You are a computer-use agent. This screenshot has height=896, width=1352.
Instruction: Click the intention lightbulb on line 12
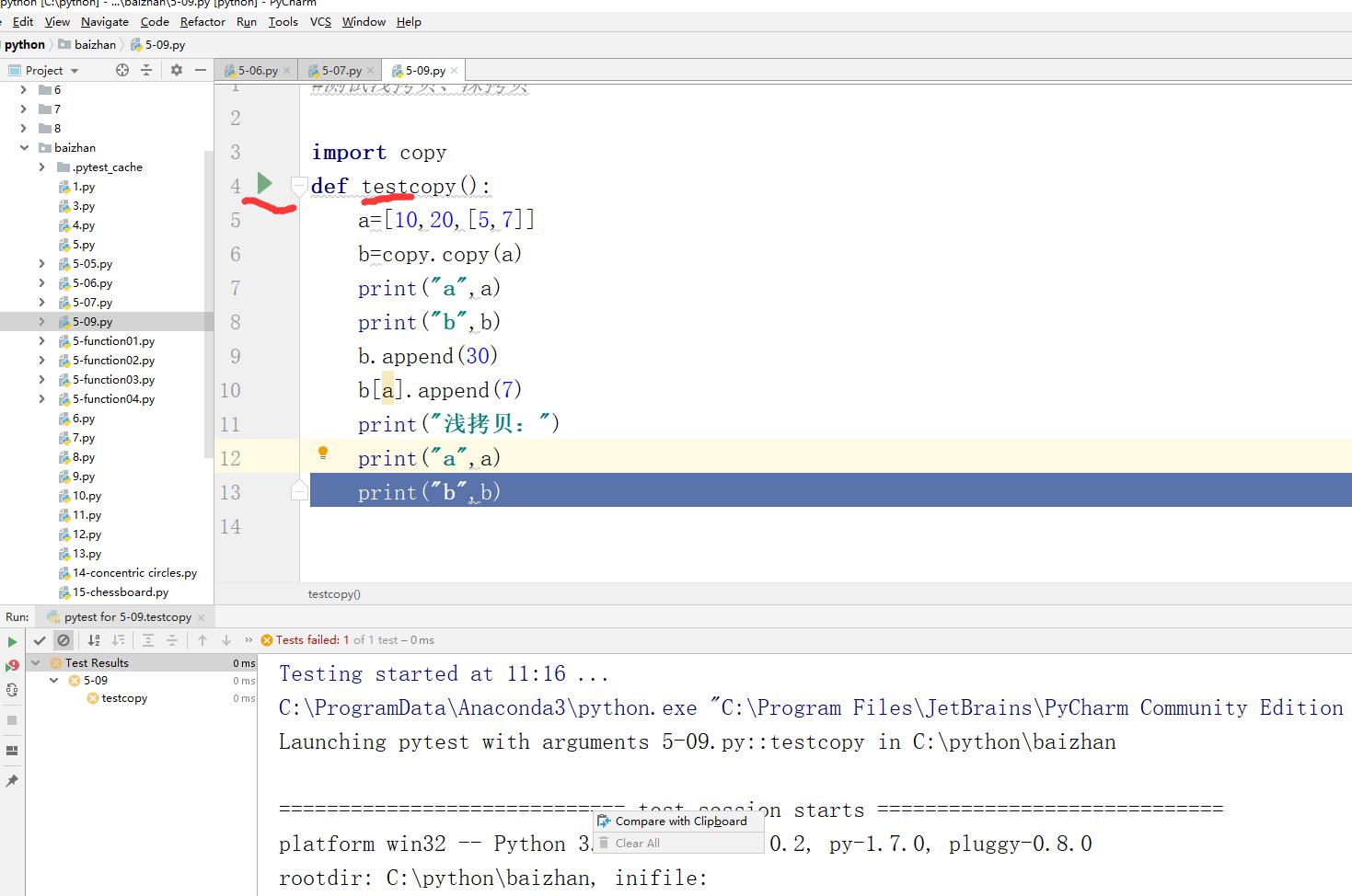[323, 453]
